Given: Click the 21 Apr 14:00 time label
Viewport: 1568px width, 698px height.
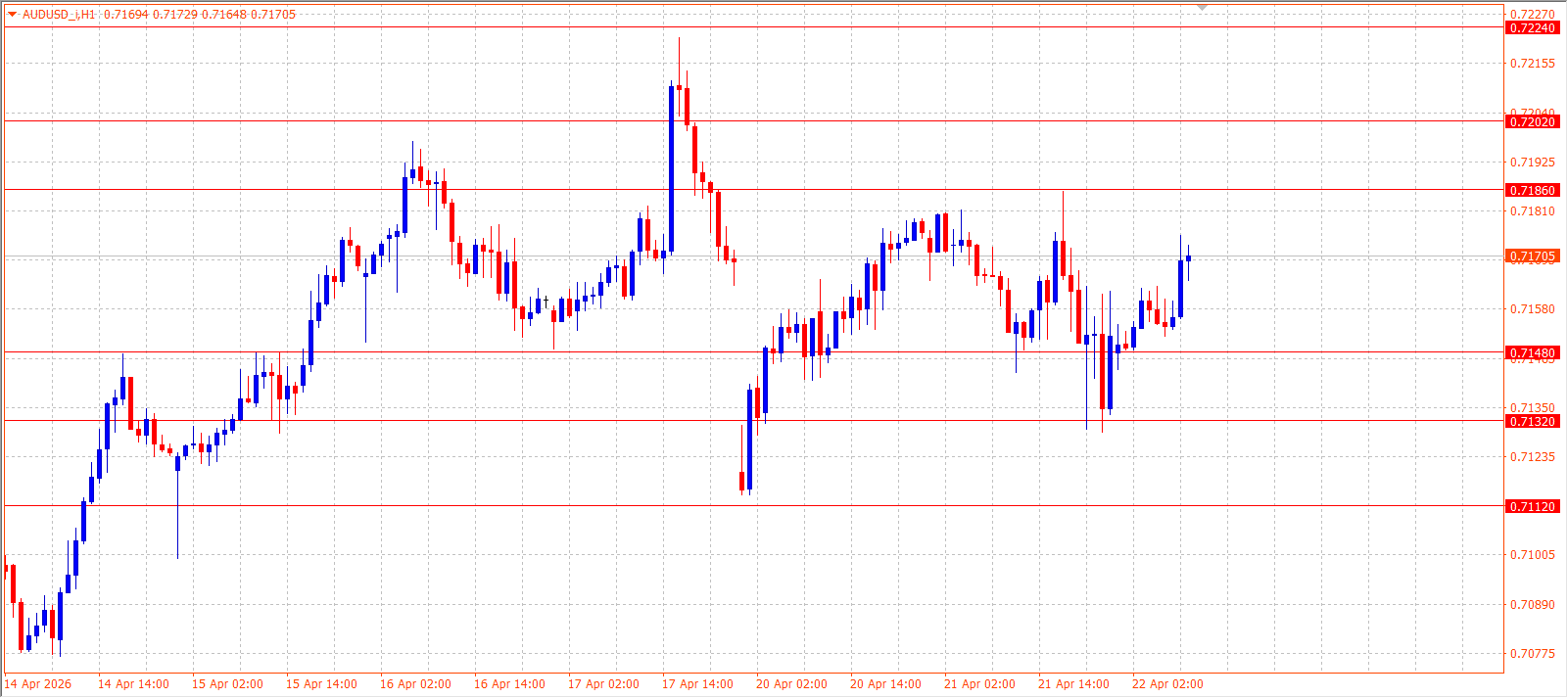Looking at the screenshot, I should click(1073, 684).
